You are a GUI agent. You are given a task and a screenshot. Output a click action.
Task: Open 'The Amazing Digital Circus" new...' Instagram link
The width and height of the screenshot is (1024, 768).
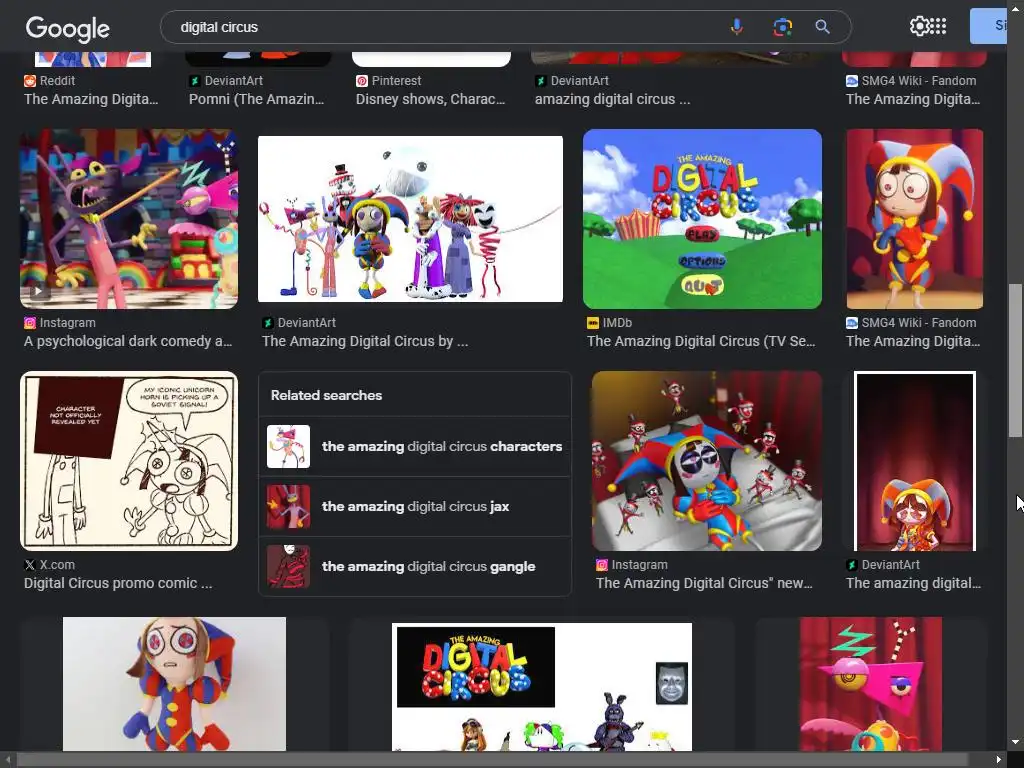704,583
